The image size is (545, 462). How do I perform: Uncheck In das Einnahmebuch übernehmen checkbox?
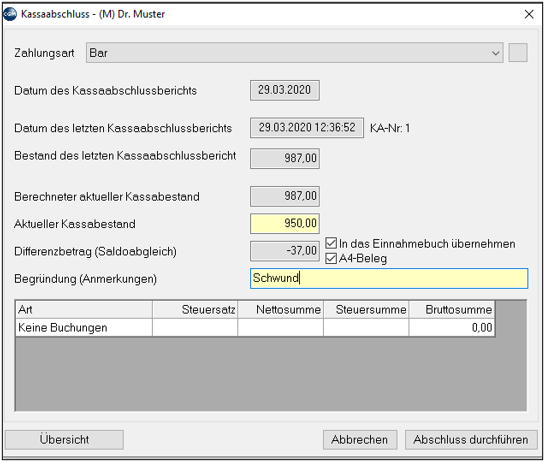[x=331, y=243]
